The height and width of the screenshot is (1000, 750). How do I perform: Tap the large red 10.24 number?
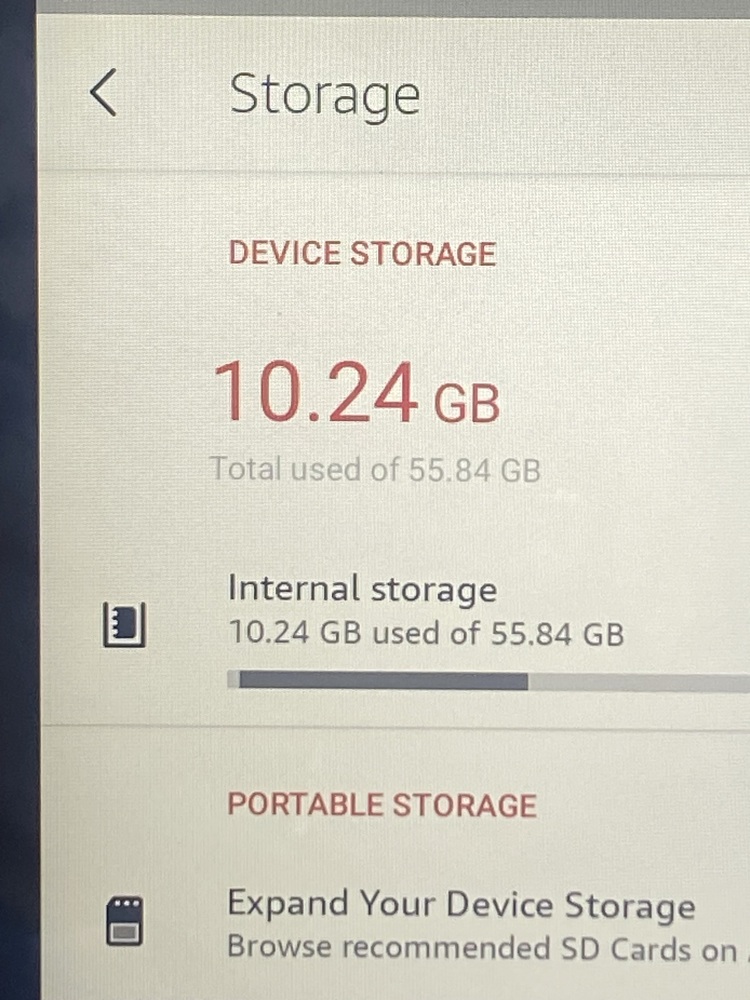316,392
